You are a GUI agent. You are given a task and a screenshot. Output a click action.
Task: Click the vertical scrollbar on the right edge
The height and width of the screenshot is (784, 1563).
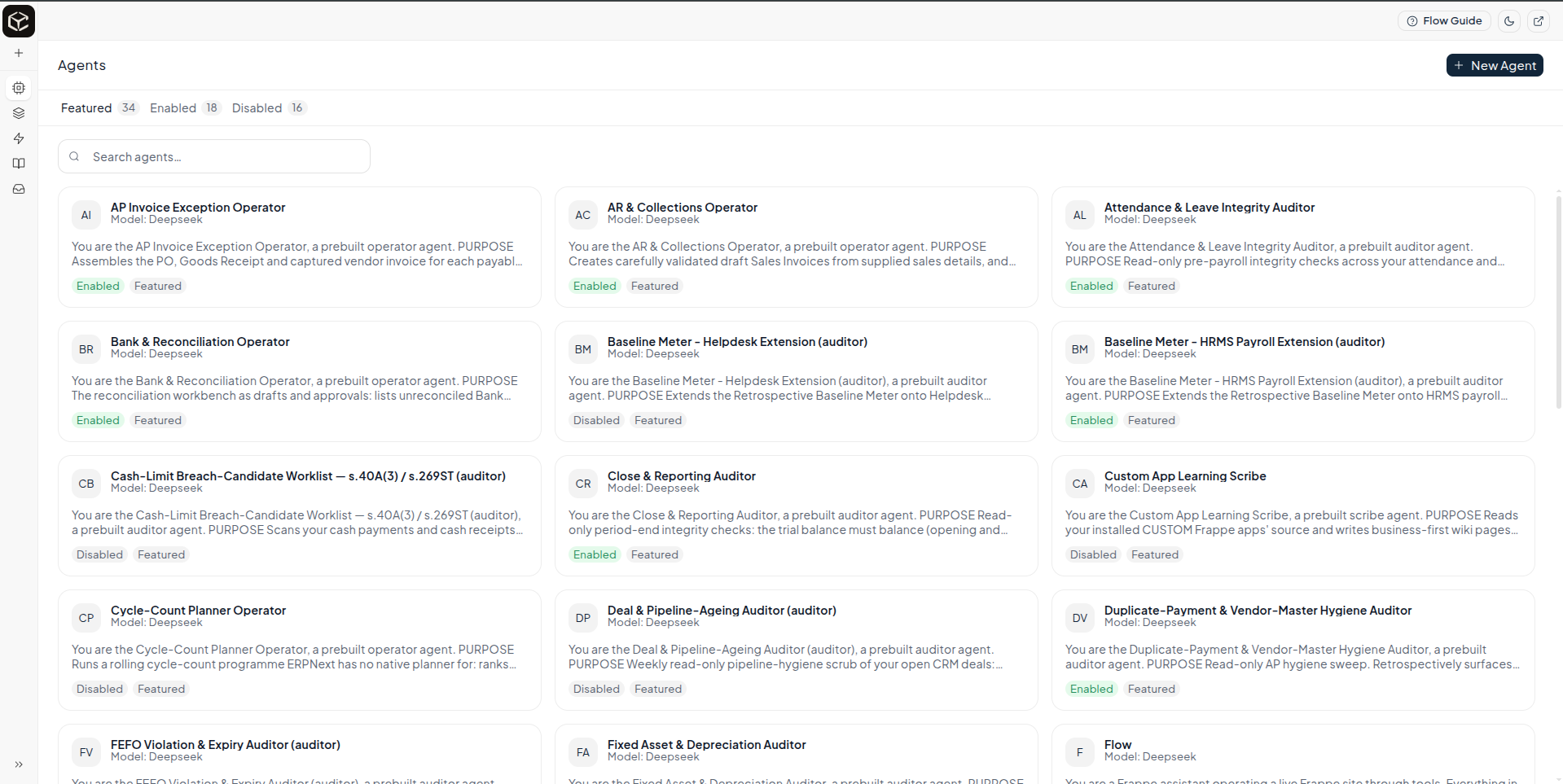click(x=1558, y=301)
